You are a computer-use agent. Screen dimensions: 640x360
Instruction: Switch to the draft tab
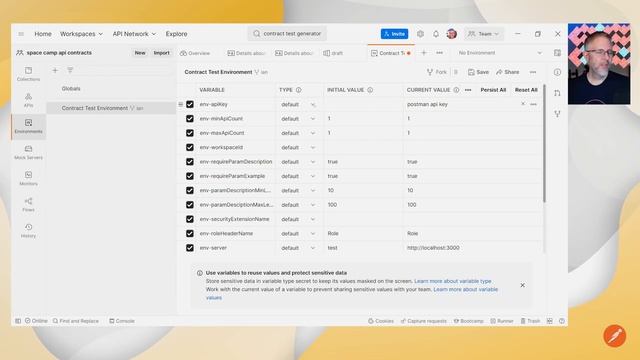333,53
